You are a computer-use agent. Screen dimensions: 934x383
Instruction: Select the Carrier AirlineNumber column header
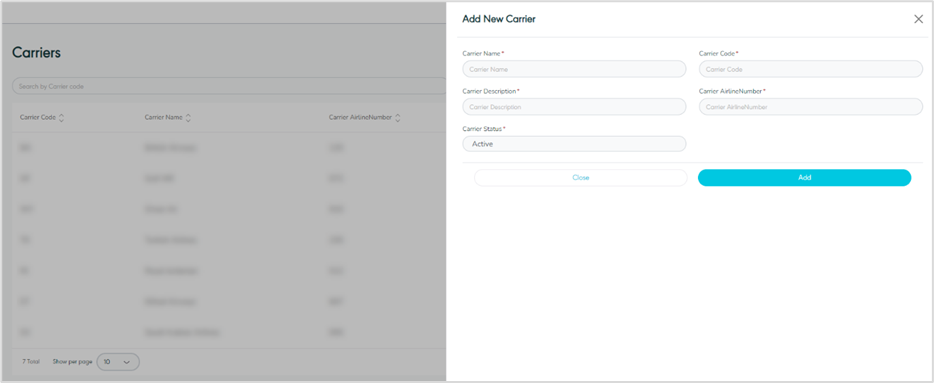point(360,117)
